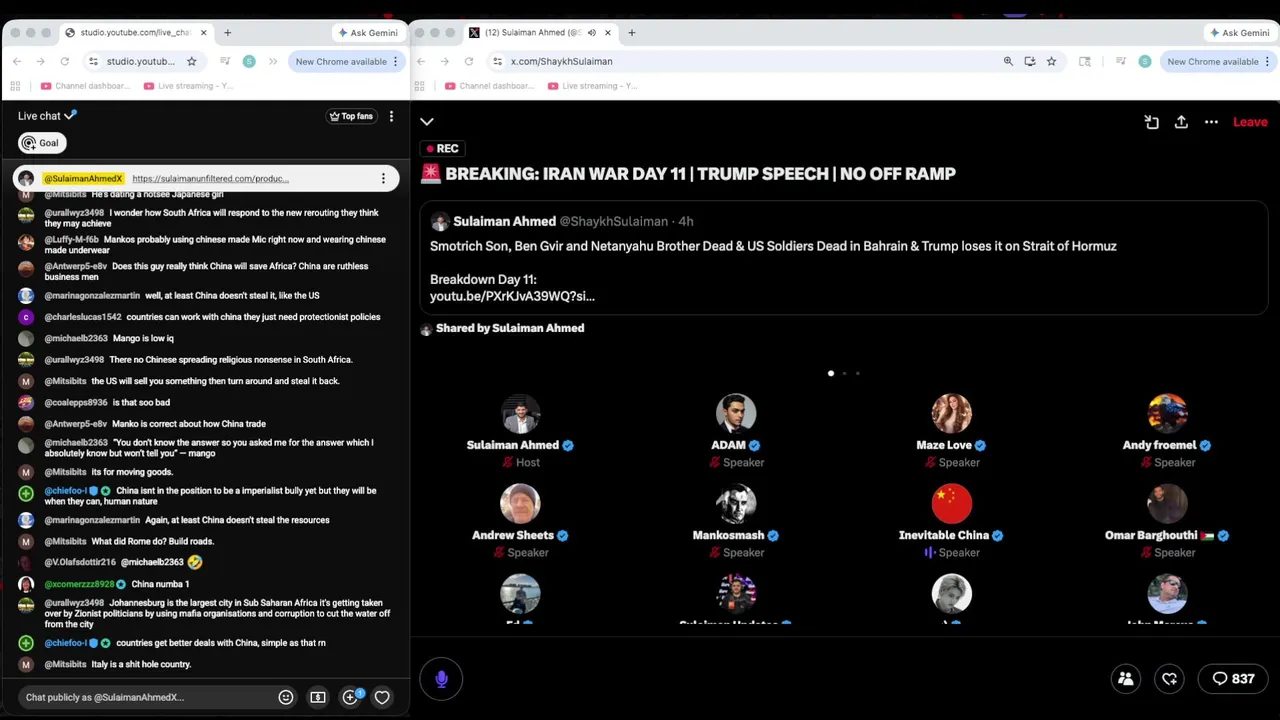Open Channel dashboard bookmark in left window
The image size is (1280, 720).
point(85,86)
